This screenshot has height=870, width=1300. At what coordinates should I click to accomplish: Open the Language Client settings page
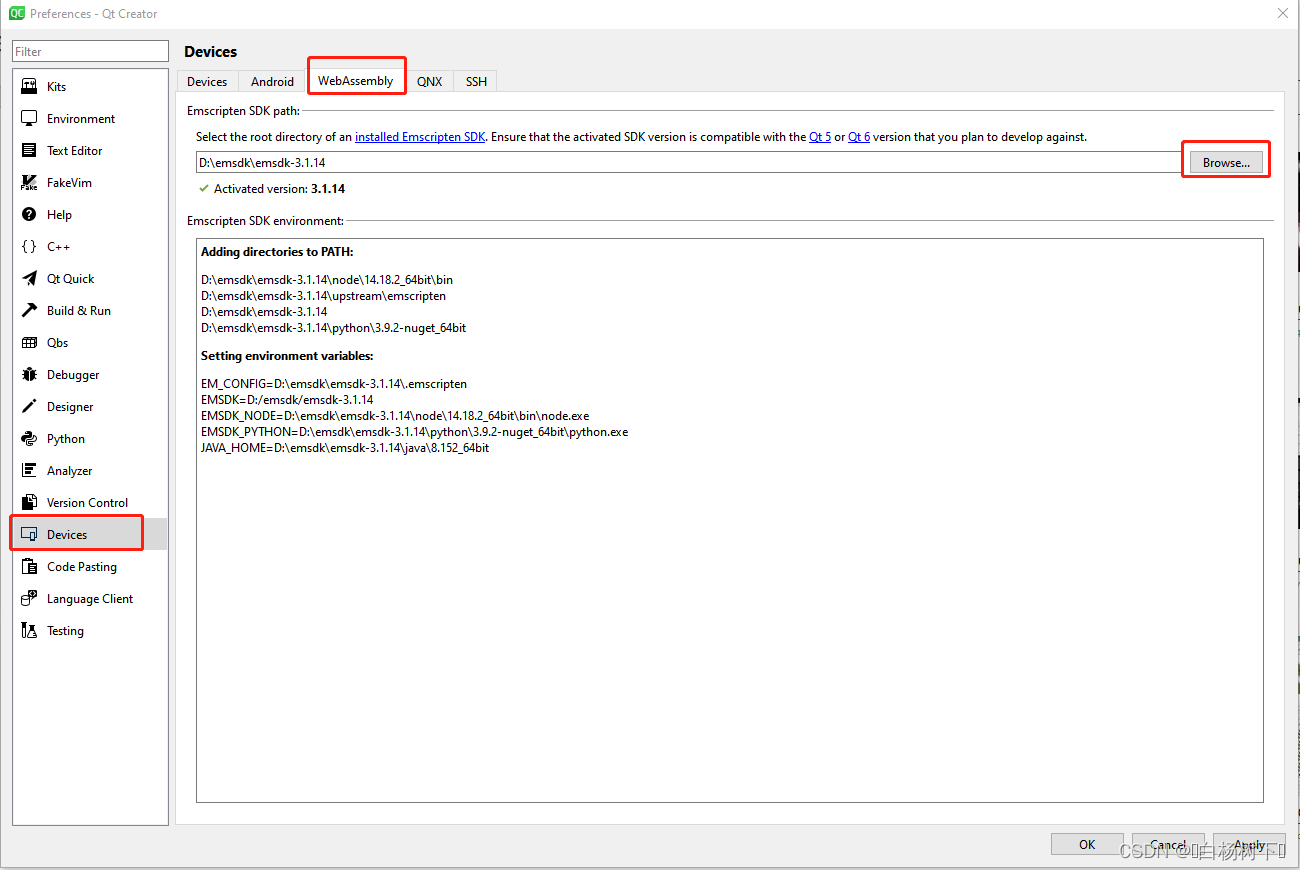[x=89, y=598]
